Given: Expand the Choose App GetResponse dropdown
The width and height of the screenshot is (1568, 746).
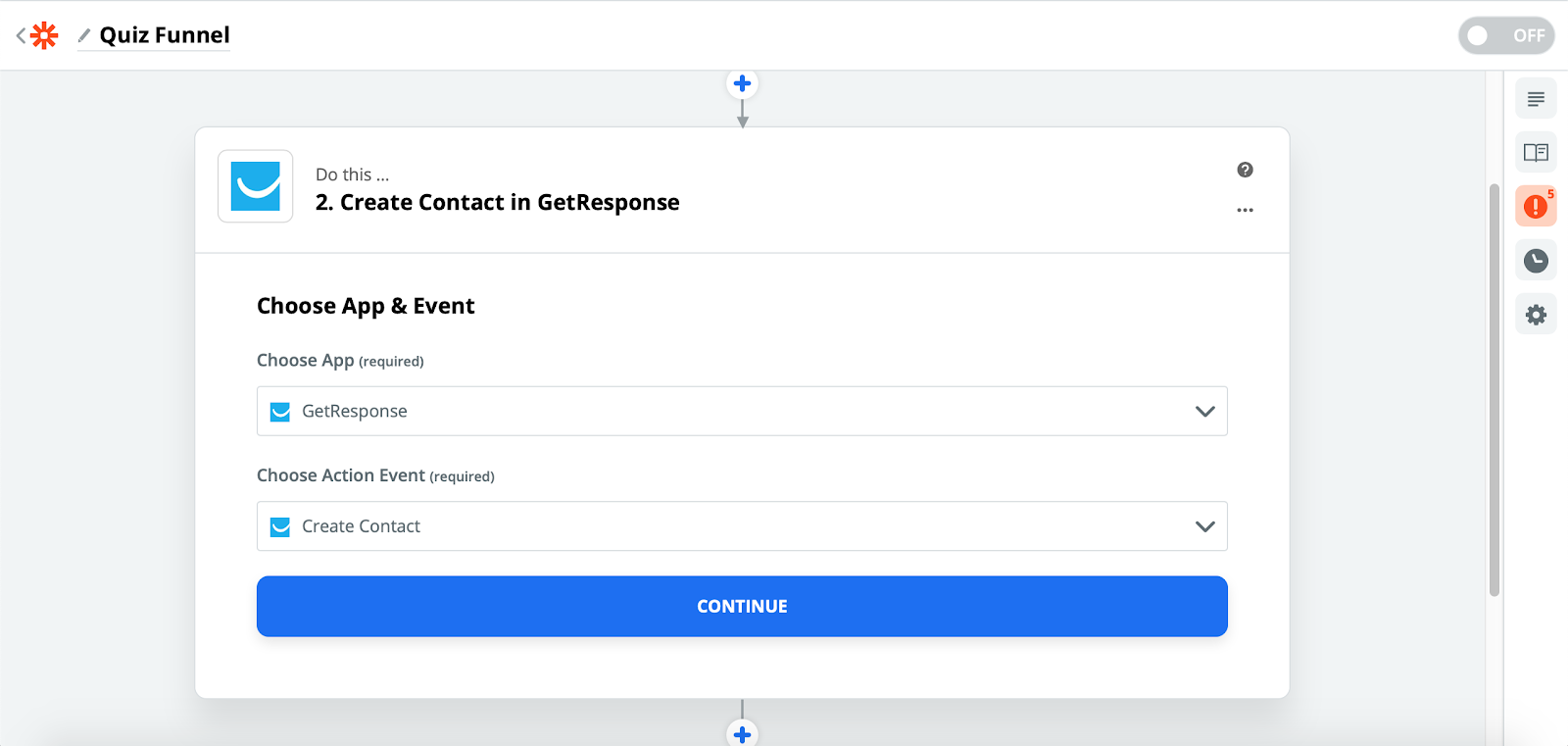Looking at the screenshot, I should [x=741, y=411].
